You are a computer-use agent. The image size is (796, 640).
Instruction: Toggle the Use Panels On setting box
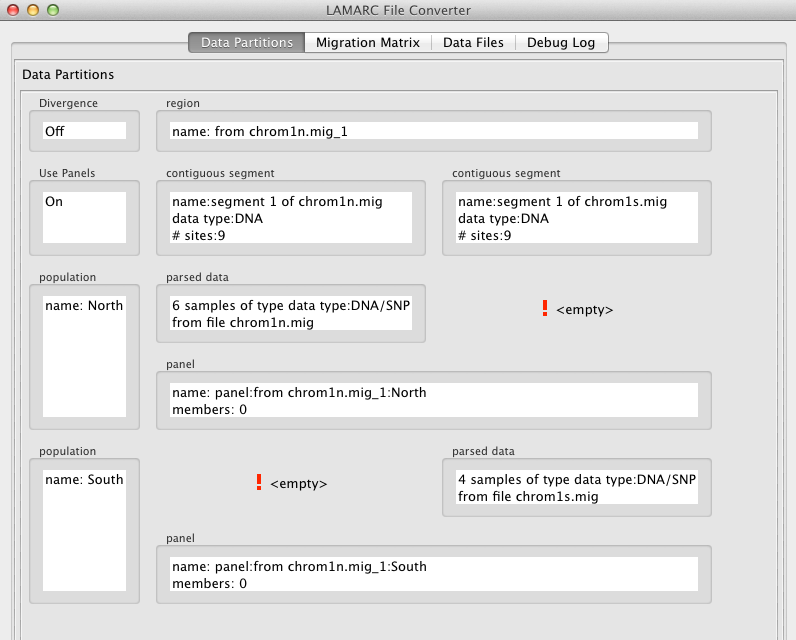(84, 218)
